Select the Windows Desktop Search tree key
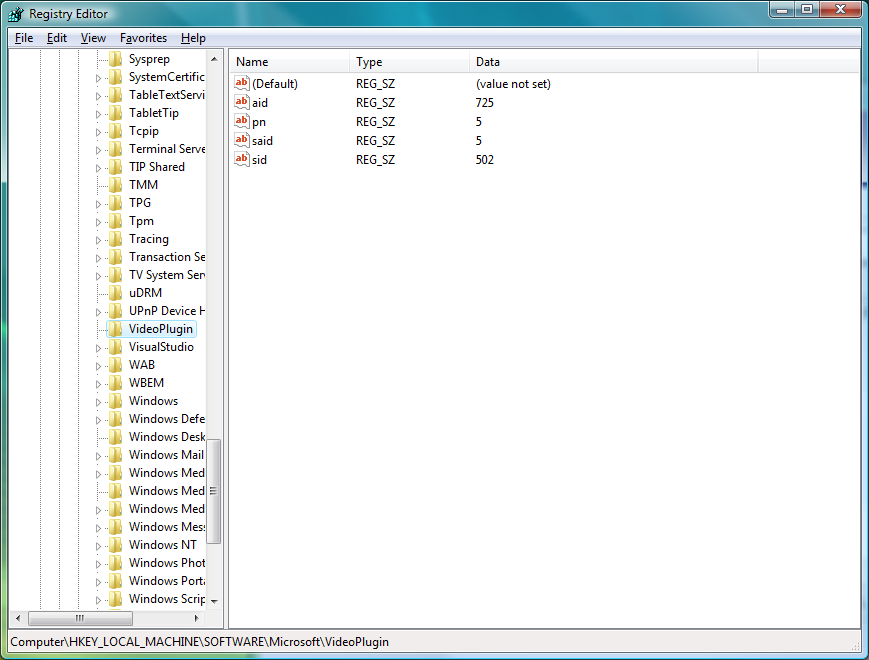869x660 pixels. pyautogui.click(x=167, y=437)
